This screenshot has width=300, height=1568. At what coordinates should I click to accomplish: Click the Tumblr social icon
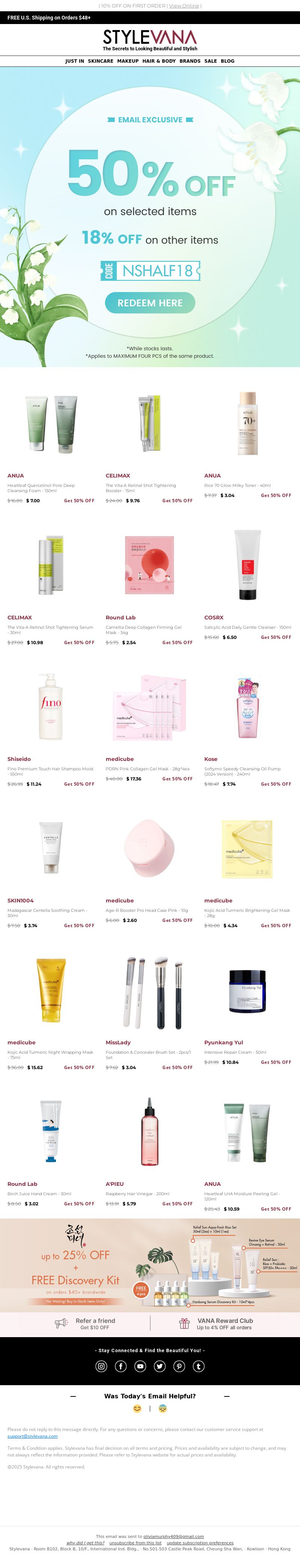pos(199,1366)
